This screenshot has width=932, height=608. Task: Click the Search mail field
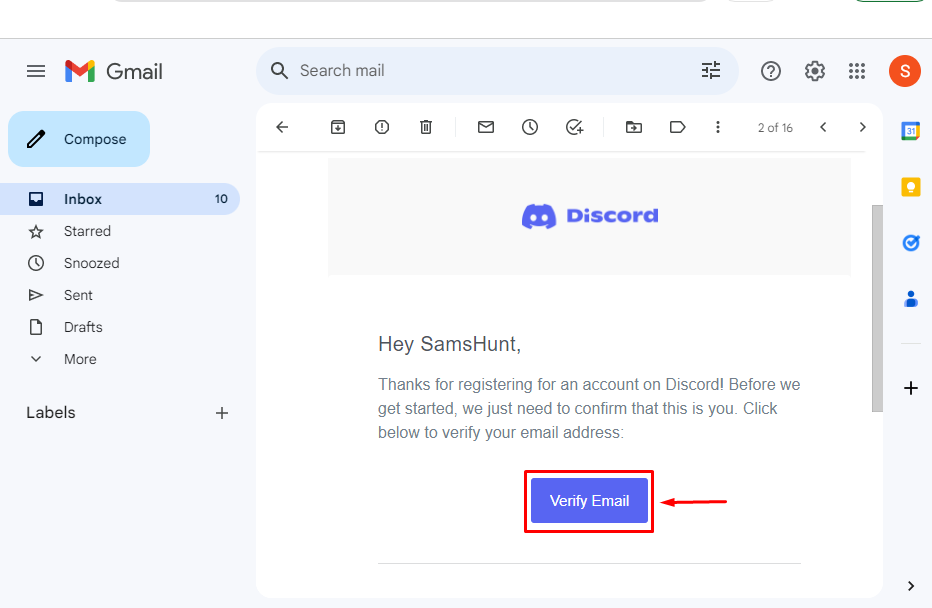[x=497, y=71]
